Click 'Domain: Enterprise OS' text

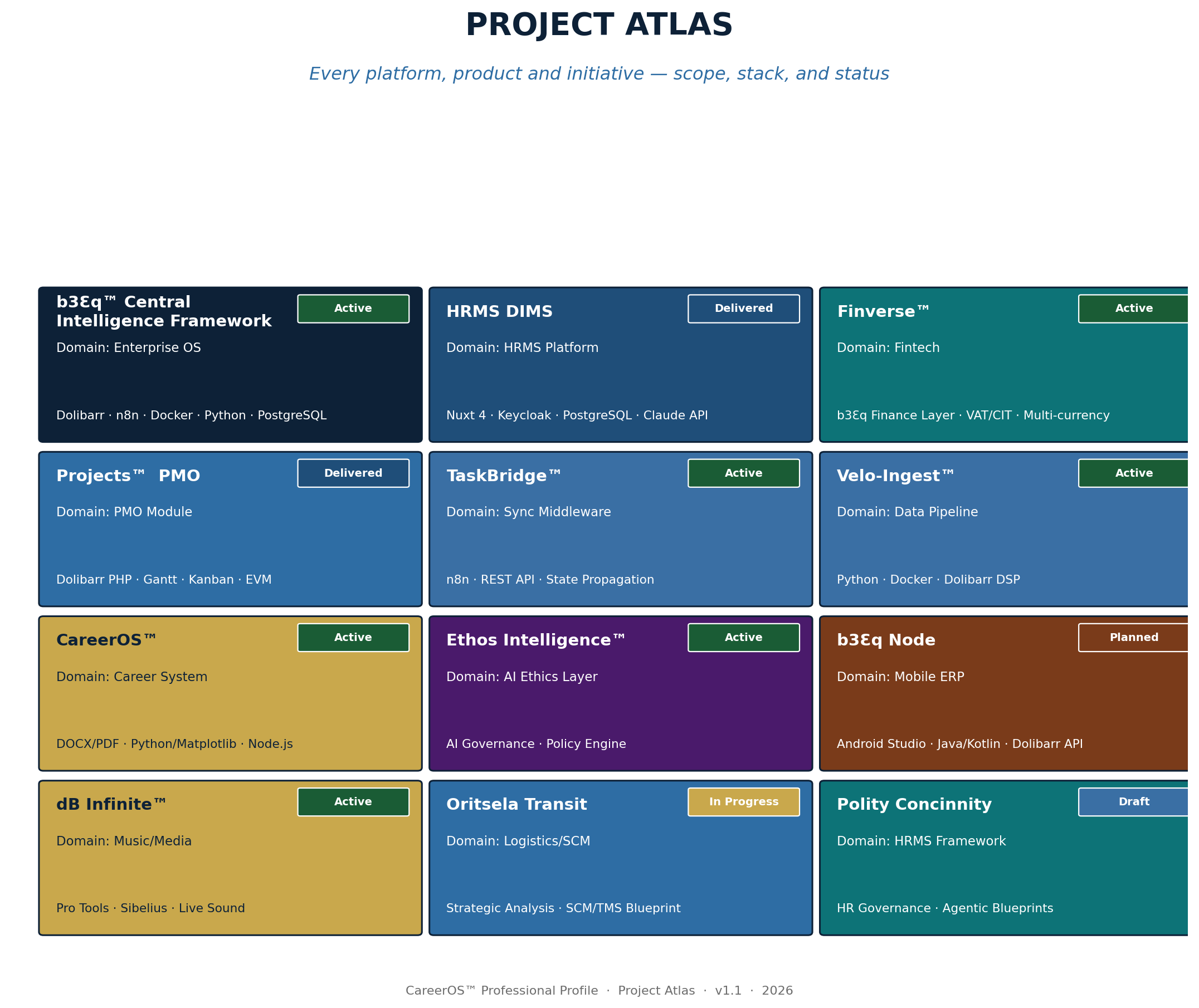tap(129, 348)
